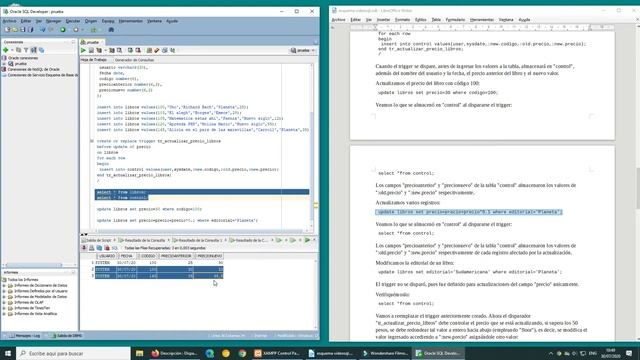Click the PRECIOANTERIOR column header
The width and height of the screenshot is (640, 360).
(176, 256)
